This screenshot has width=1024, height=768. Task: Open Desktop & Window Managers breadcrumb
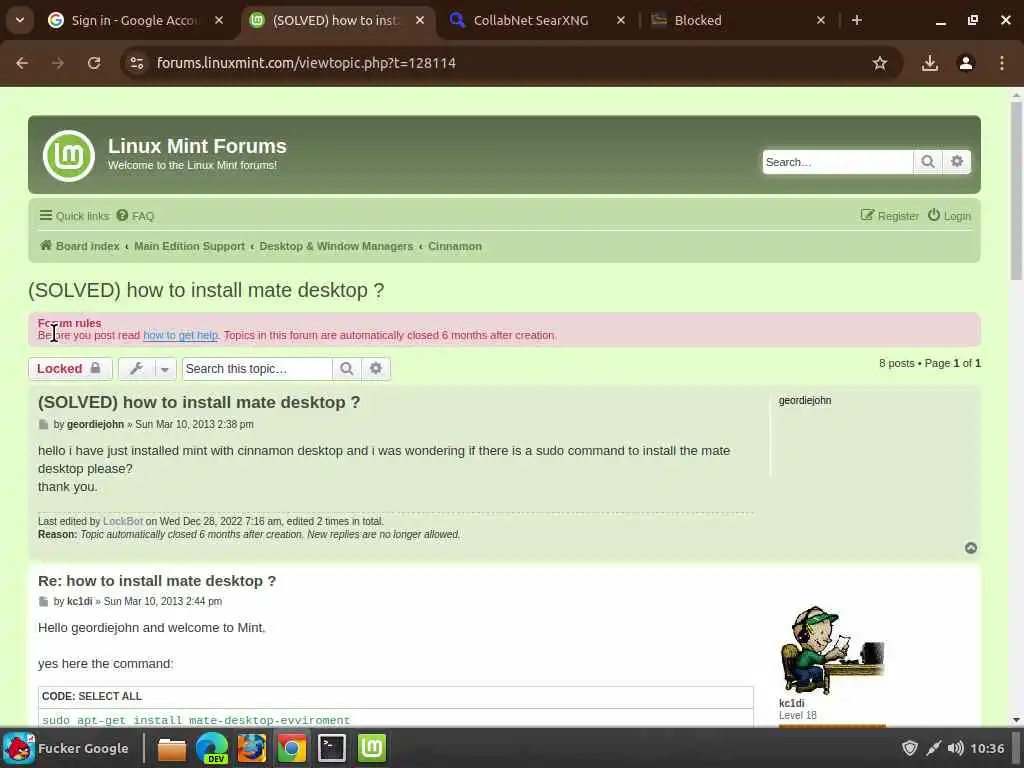tap(336, 246)
